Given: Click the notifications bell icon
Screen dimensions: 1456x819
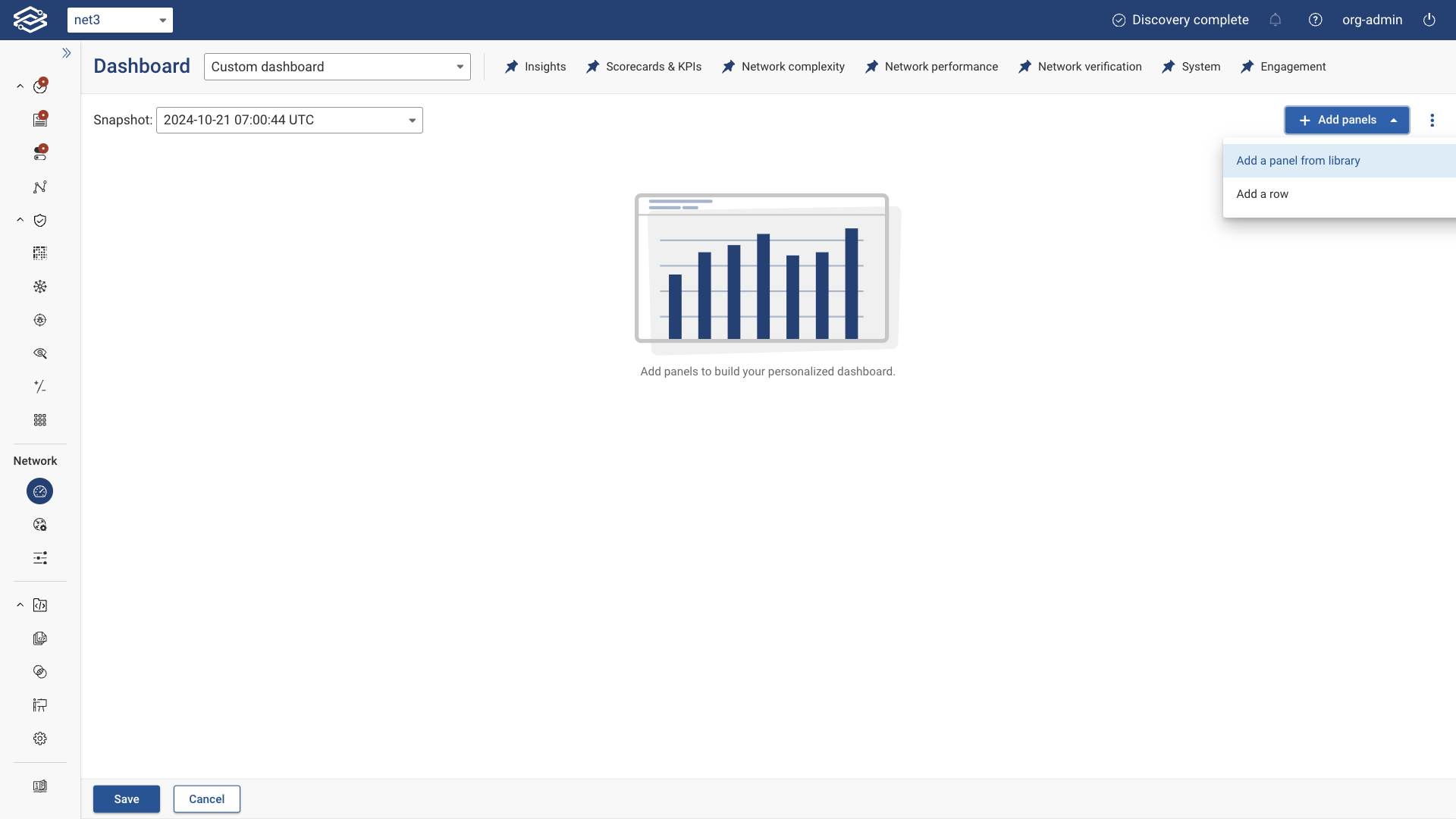Looking at the screenshot, I should tap(1275, 20).
